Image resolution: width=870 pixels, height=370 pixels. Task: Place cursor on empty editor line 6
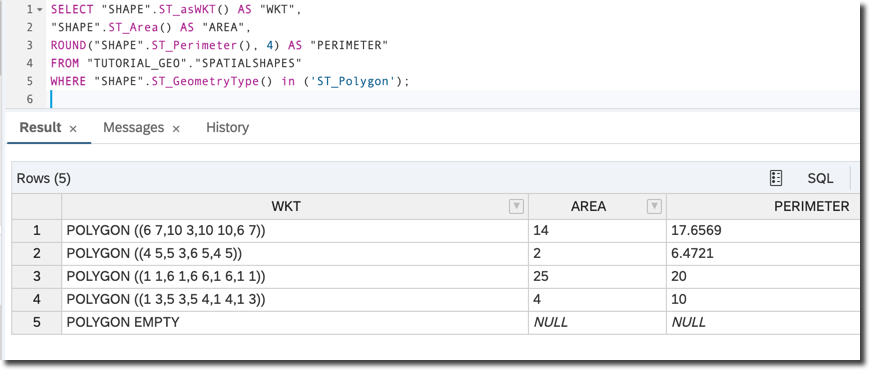click(455, 99)
